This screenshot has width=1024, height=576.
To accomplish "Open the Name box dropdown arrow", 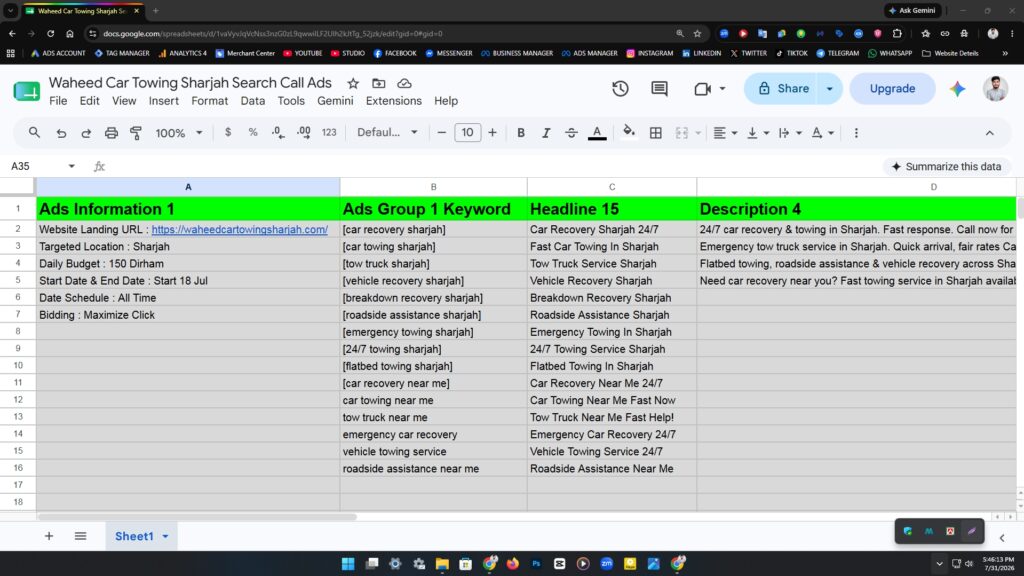I will pos(71,167).
